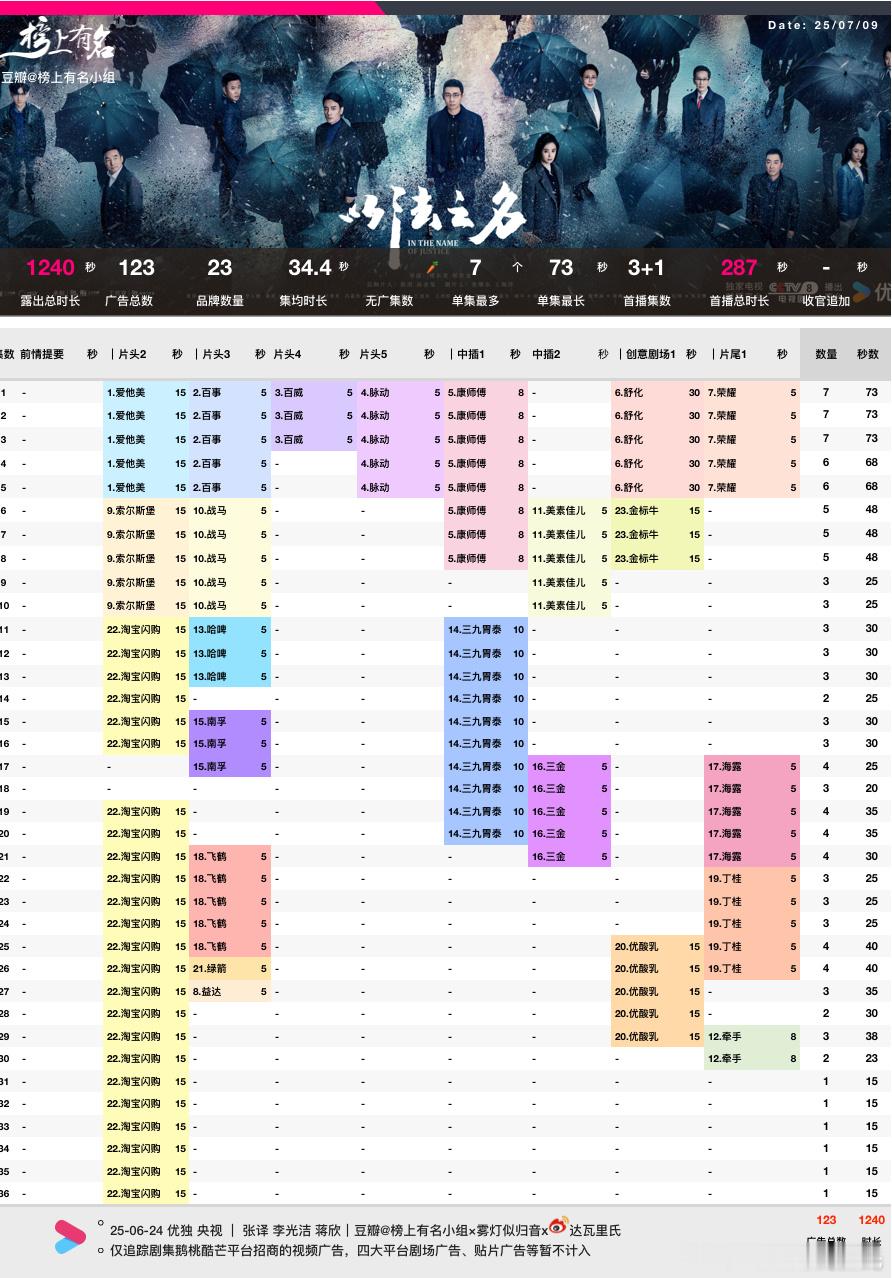Click the 单集最长 label
Viewport: 892px width, 1278px height.
tap(561, 300)
